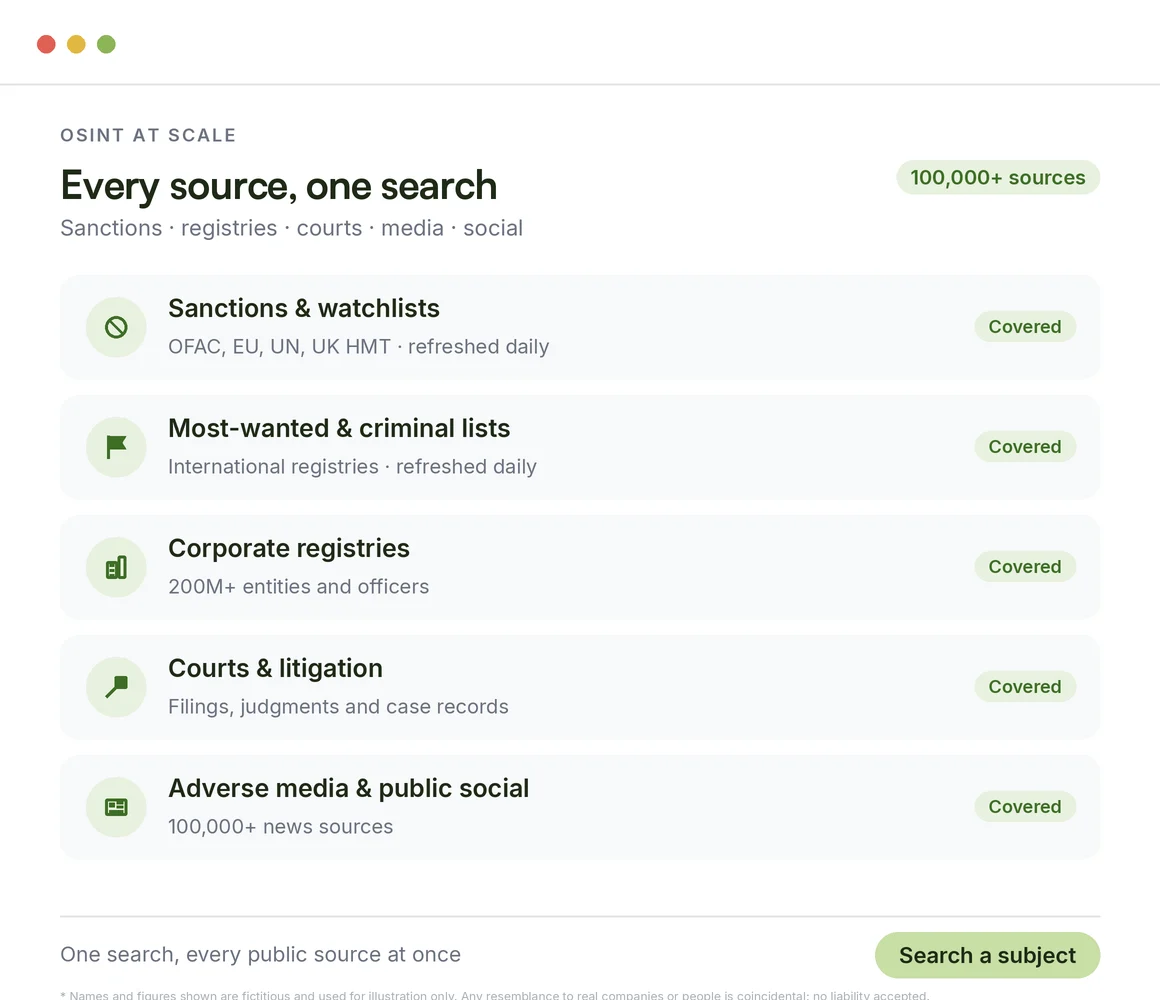The height and width of the screenshot is (1000, 1160).
Task: Click the green maximize window dot
Action: [x=107, y=44]
